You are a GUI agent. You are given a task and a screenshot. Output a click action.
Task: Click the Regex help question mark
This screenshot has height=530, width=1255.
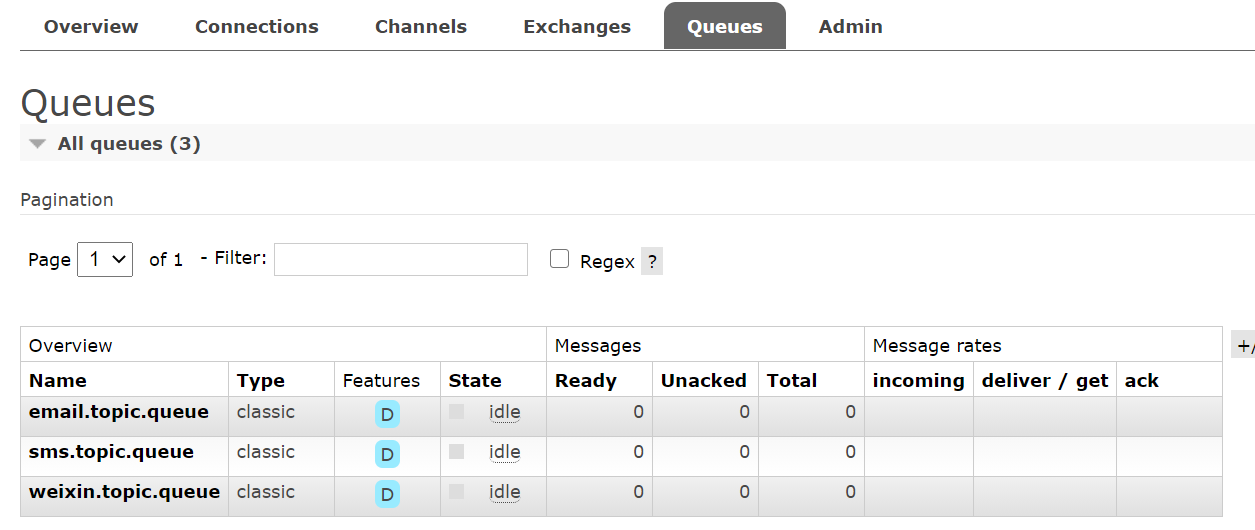[652, 262]
